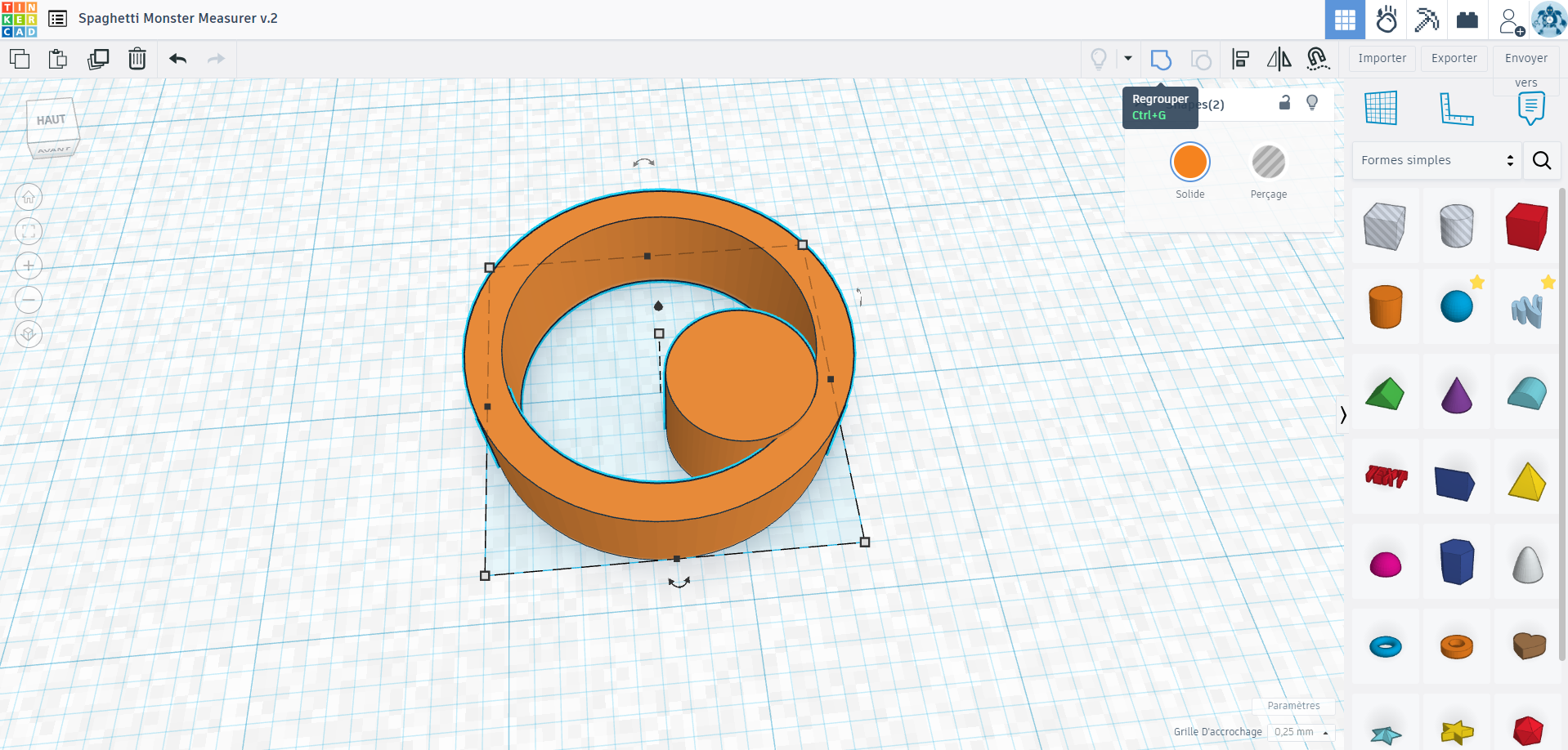1568x750 pixels.
Task: Pick the red box shape
Action: coord(1527,225)
